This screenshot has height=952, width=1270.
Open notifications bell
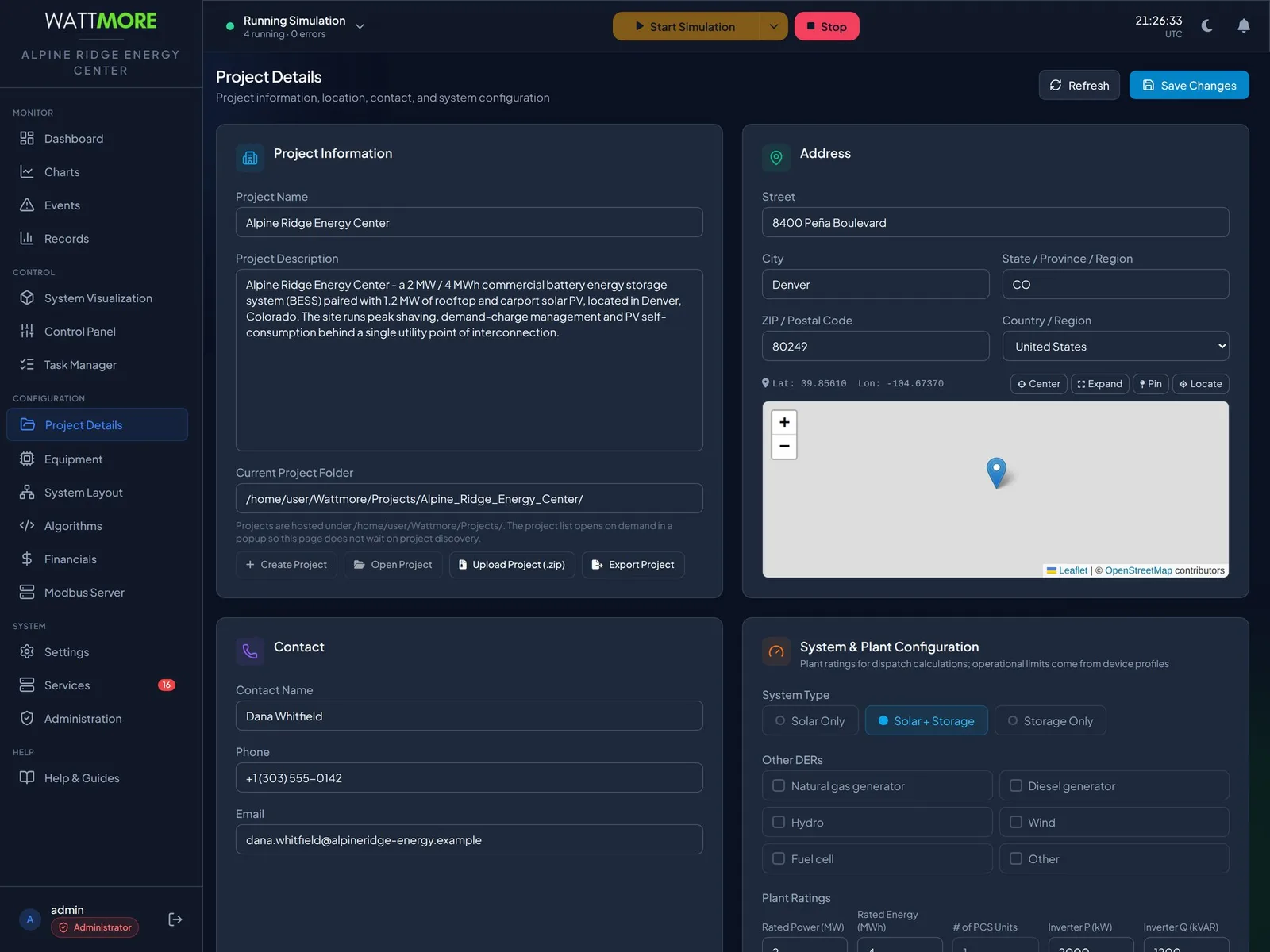point(1244,26)
